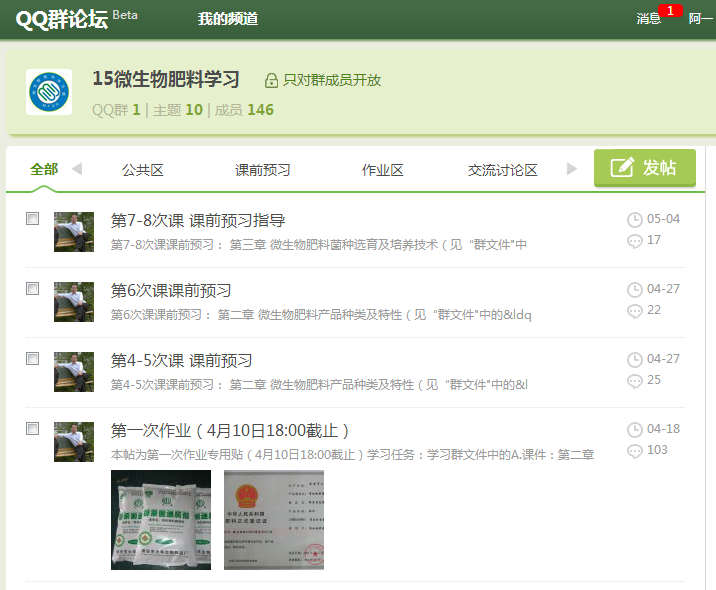716x590 pixels.
Task: Switch to the 课前预习 tab
Action: pyautogui.click(x=262, y=170)
